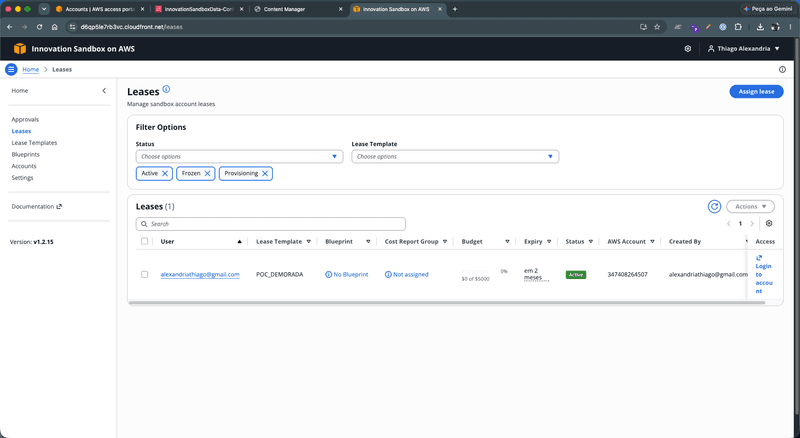Collapse the side navigation with the chevron
The width and height of the screenshot is (800, 438).
point(104,91)
